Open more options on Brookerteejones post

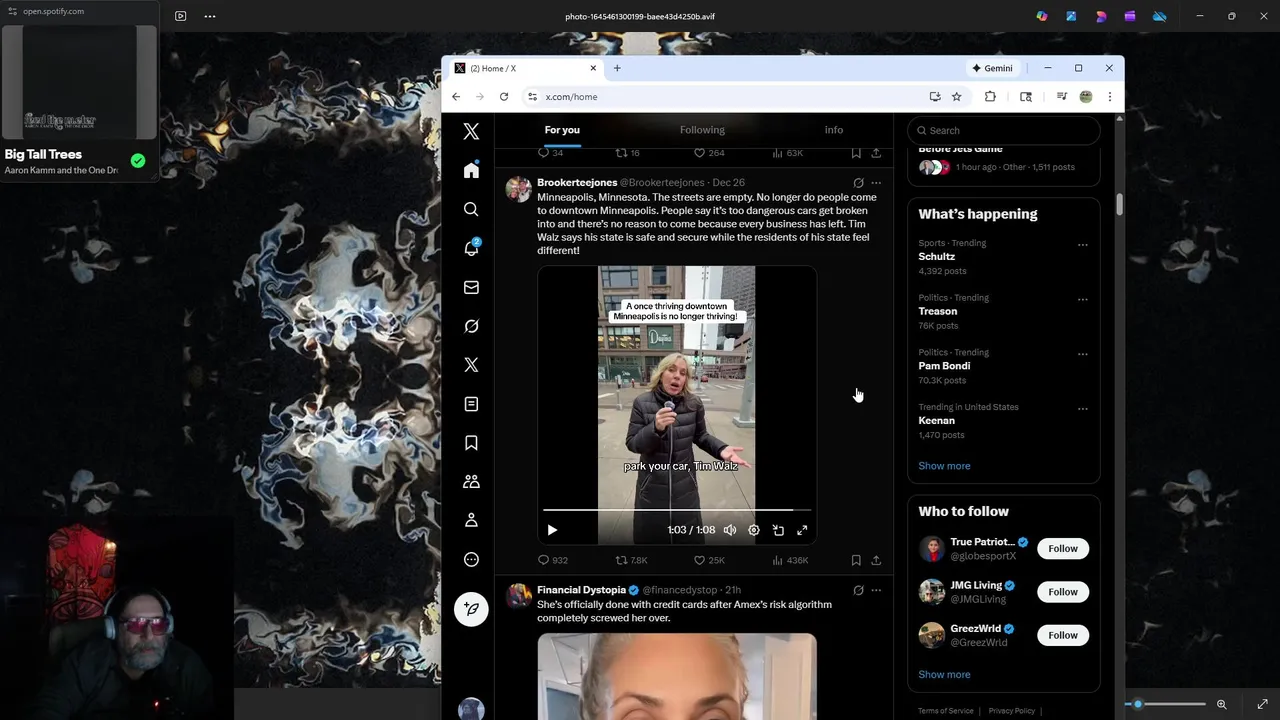[876, 183]
